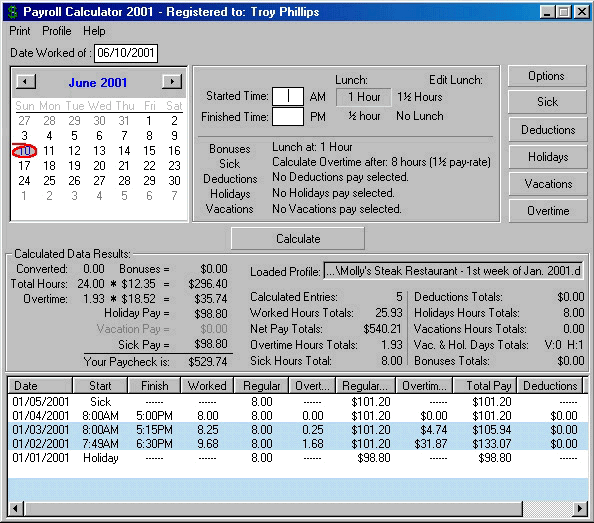This screenshot has width=594, height=523.
Task: Click right arrow of horizontal scrollbar
Action: 579,508
